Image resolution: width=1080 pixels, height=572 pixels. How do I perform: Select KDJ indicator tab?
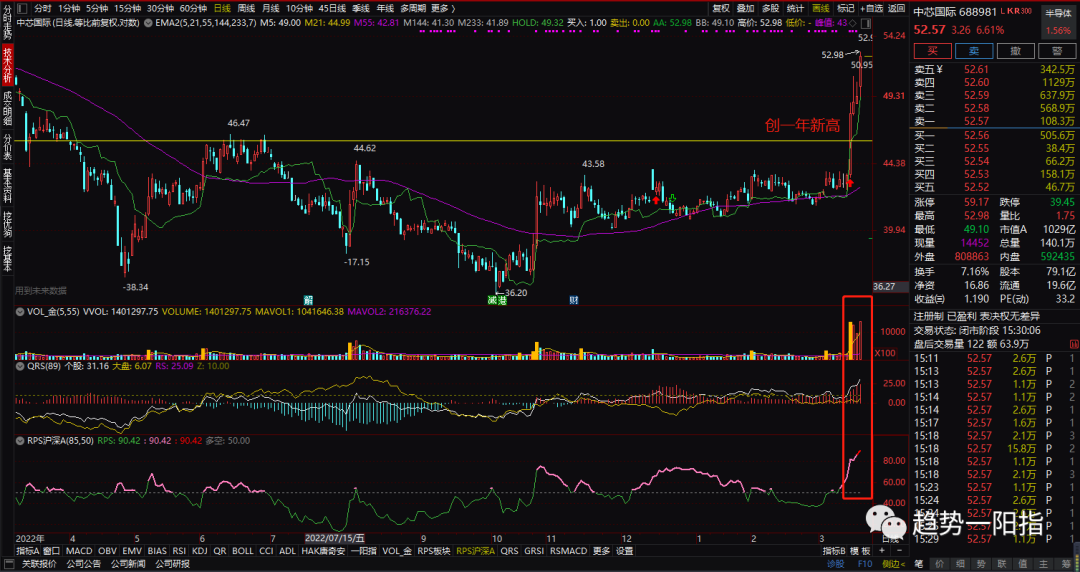point(200,551)
